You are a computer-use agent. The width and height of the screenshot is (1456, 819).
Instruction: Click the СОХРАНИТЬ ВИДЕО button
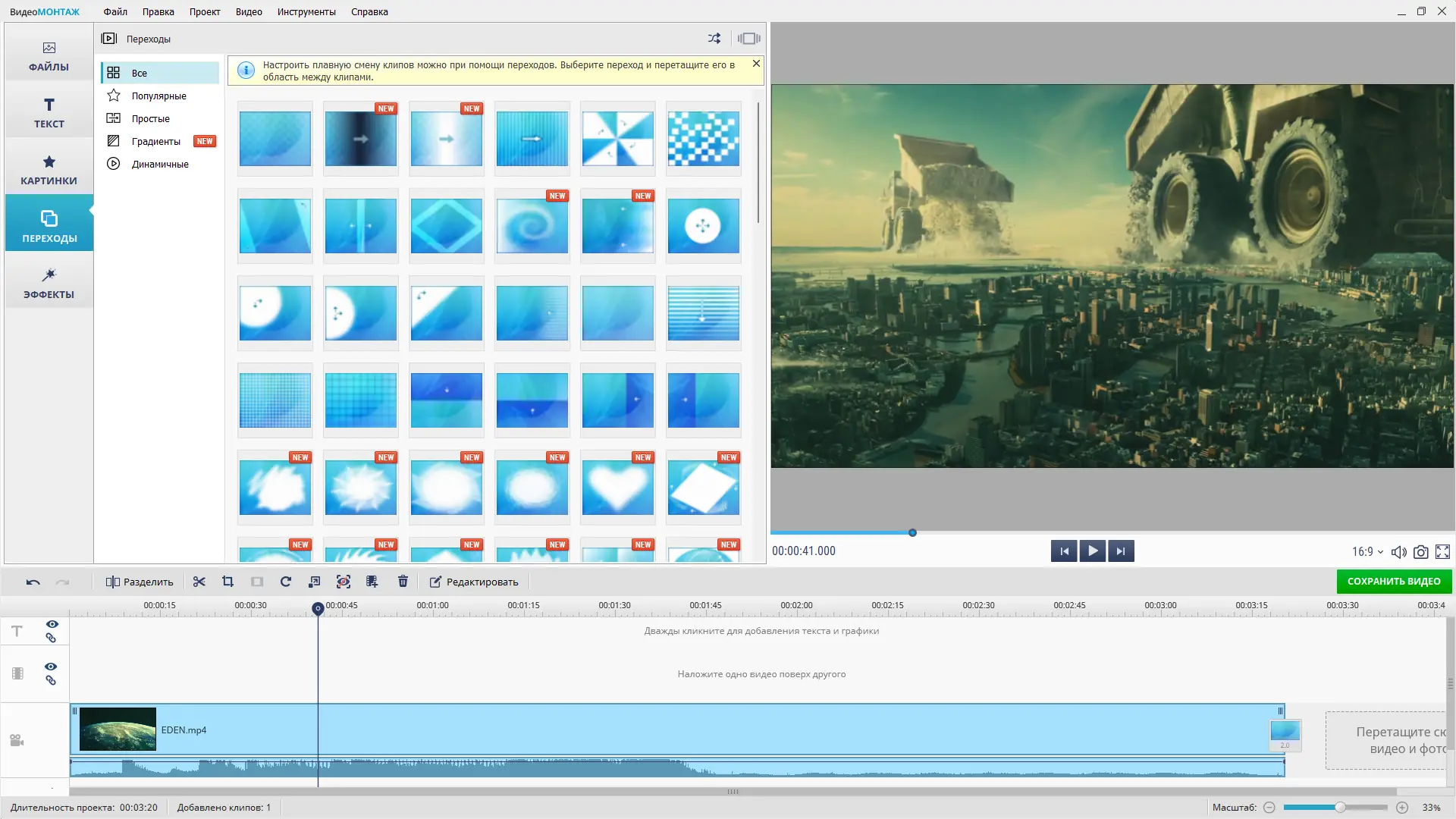pos(1393,582)
